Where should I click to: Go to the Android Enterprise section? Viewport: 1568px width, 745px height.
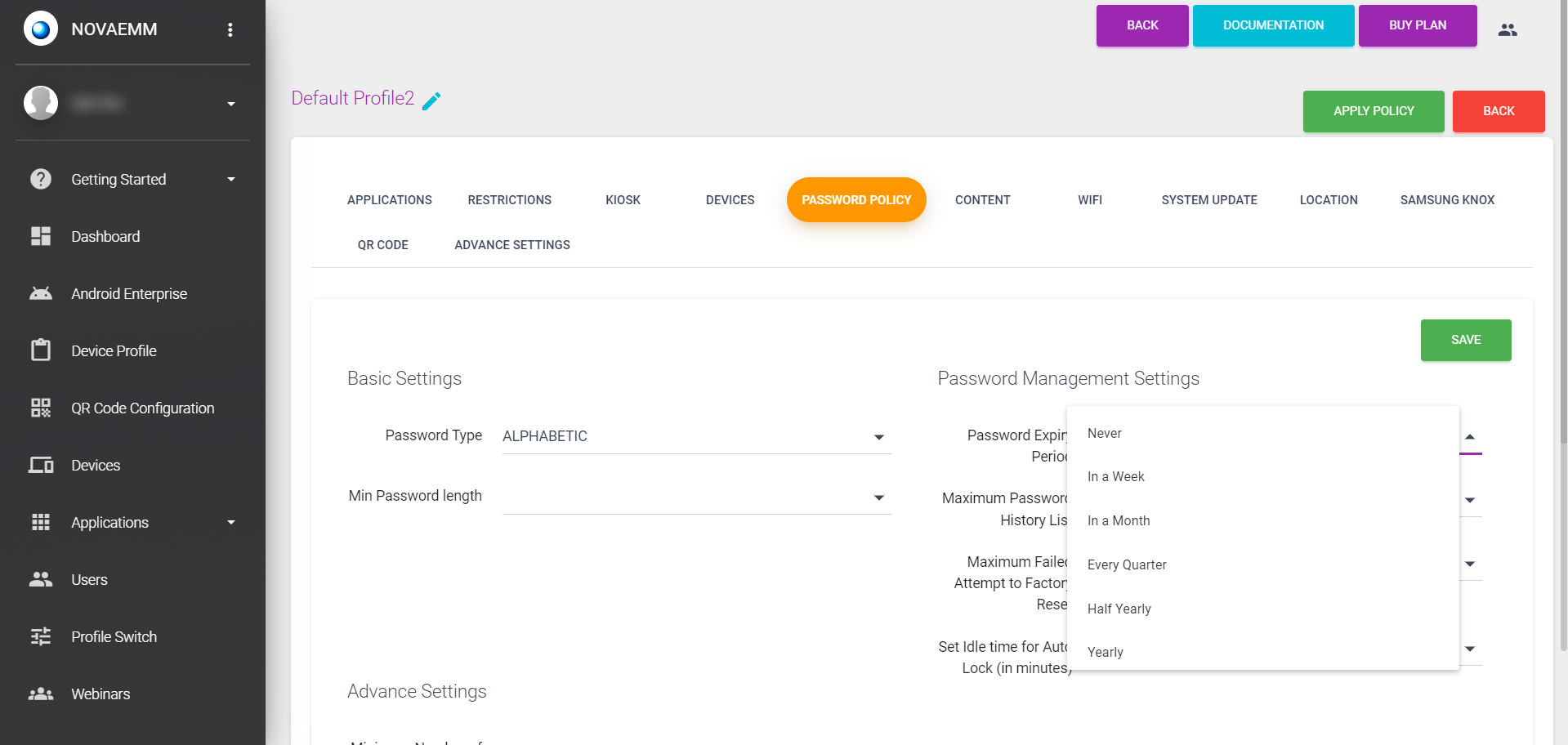click(x=129, y=293)
